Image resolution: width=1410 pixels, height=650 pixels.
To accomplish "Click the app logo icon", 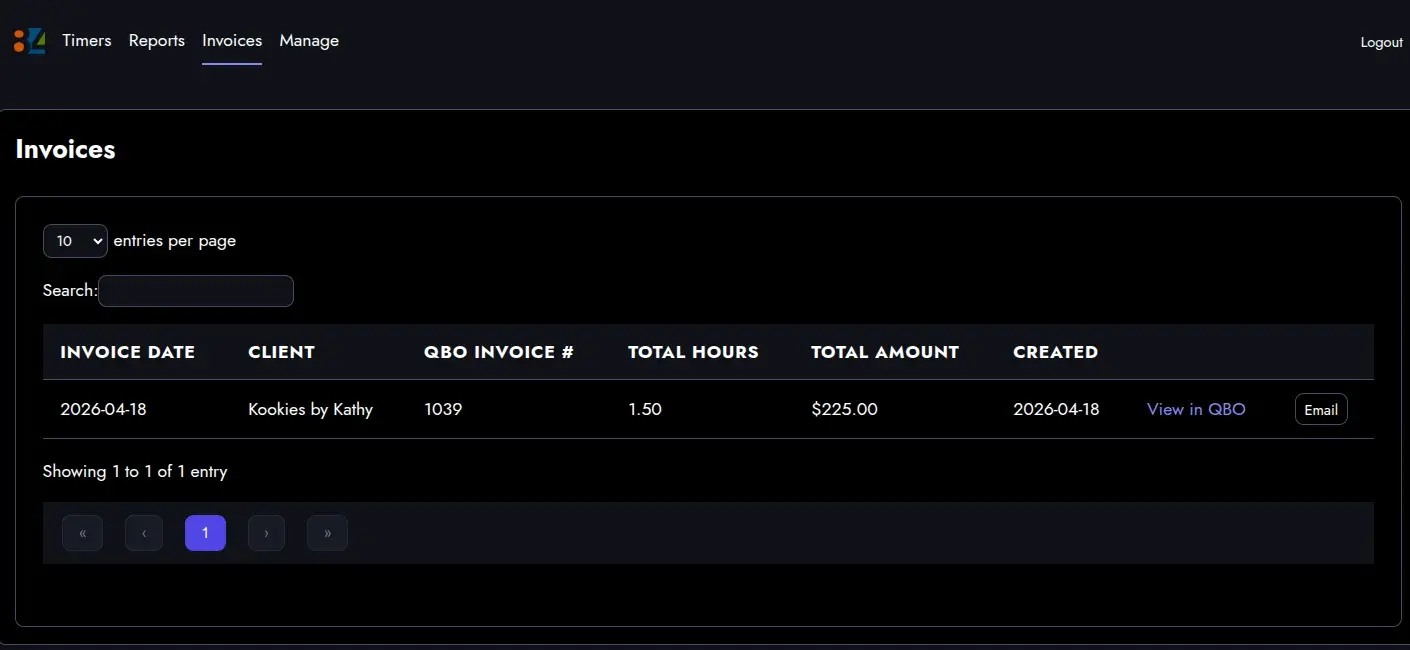I will pos(29,41).
